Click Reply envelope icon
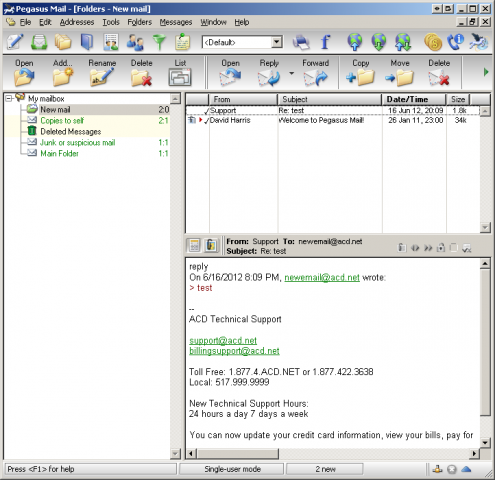 (269, 78)
